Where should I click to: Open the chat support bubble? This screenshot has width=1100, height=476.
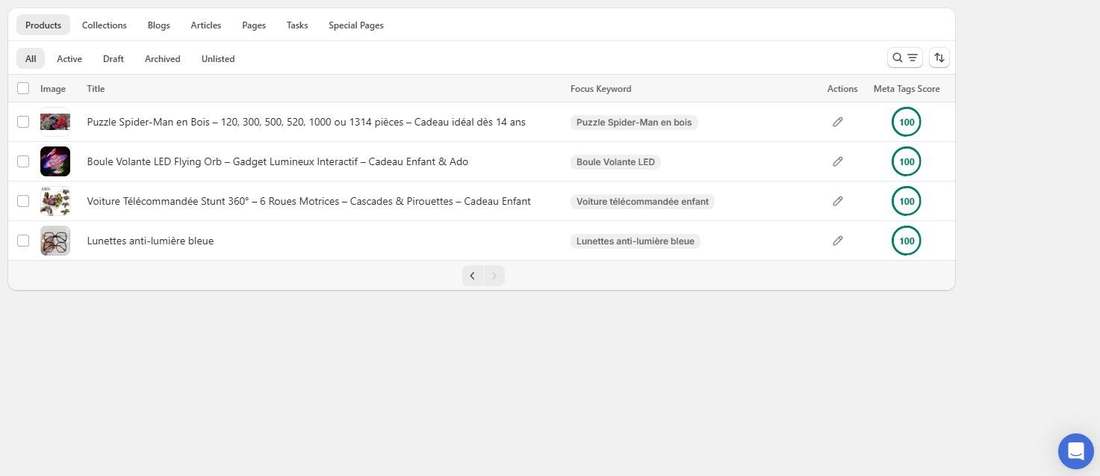coord(1075,451)
